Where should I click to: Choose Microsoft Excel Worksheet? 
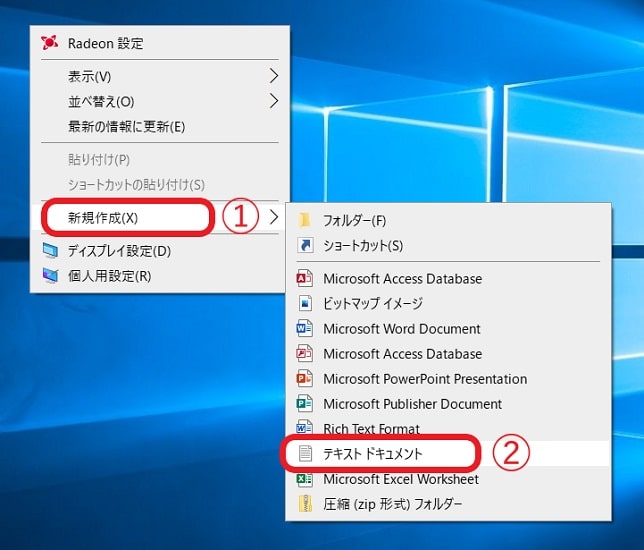(448, 479)
